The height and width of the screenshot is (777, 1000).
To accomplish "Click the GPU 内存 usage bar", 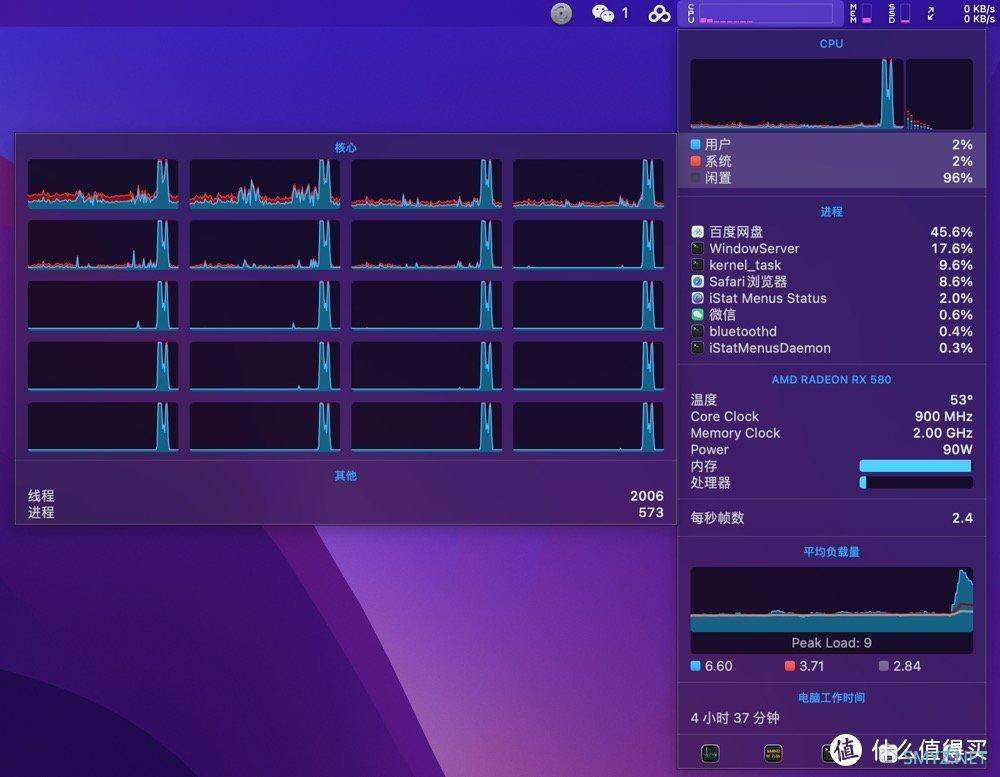I will tap(916, 466).
